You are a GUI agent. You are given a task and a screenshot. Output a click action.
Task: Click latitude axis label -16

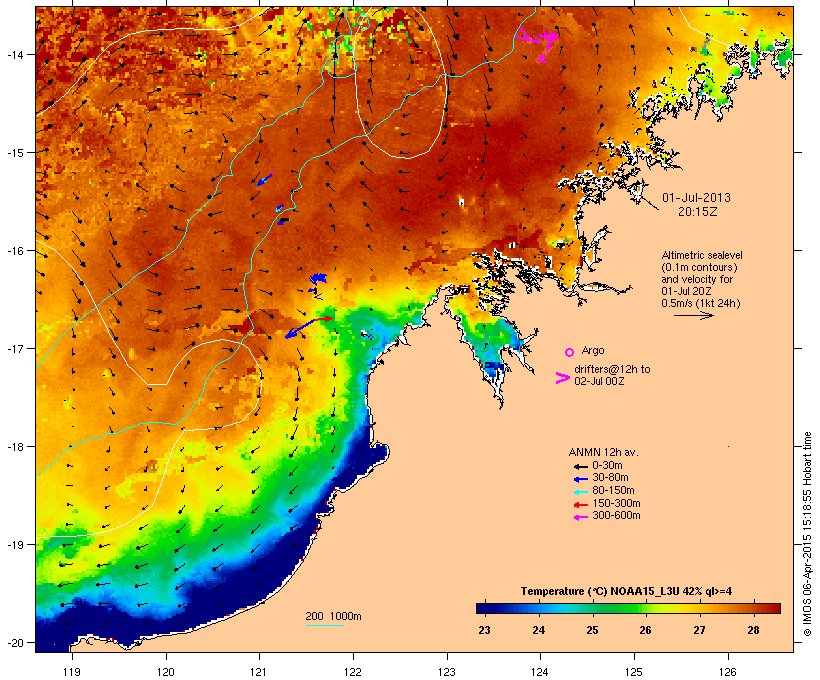coord(14,251)
